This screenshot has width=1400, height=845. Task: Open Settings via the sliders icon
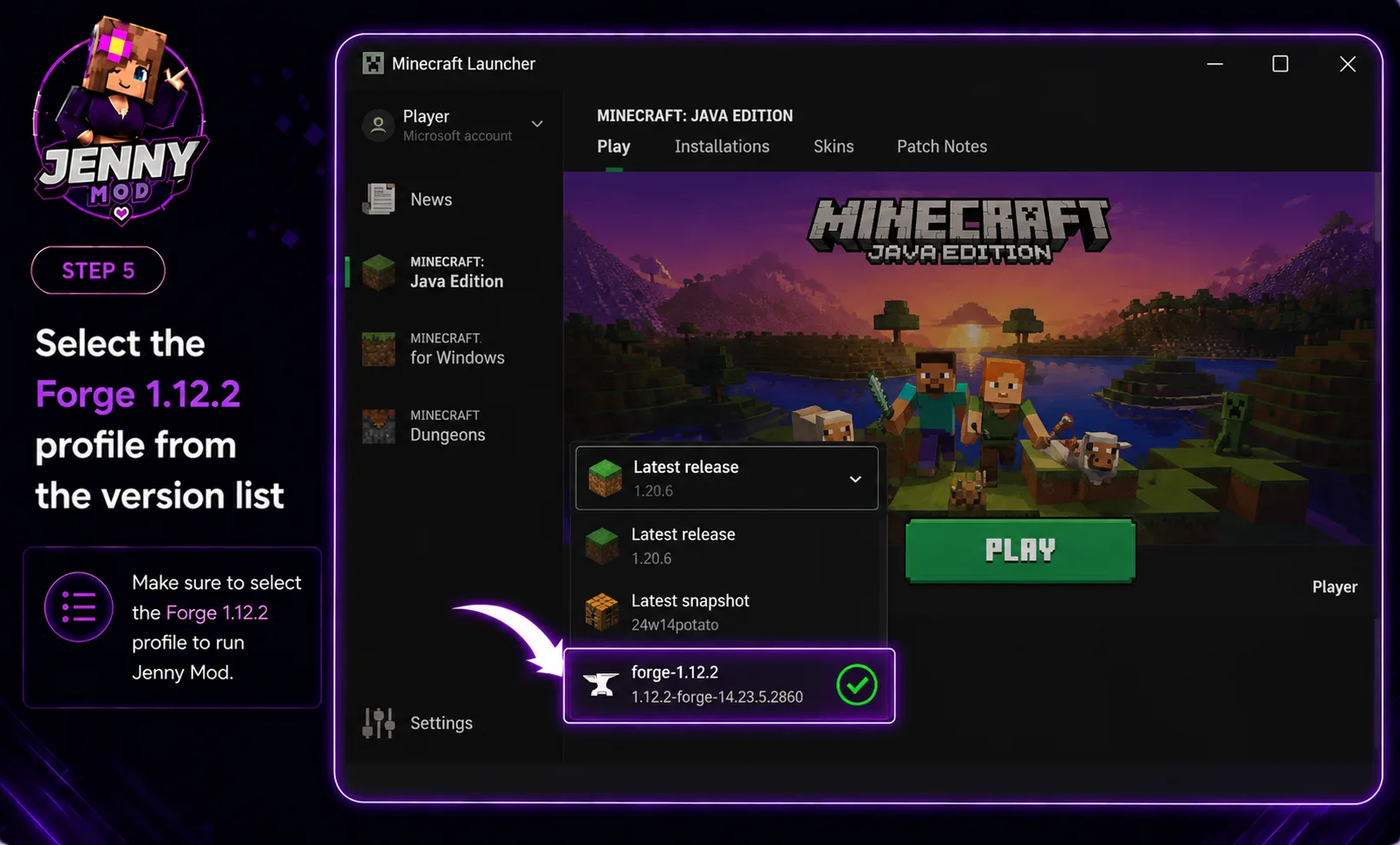pos(378,723)
